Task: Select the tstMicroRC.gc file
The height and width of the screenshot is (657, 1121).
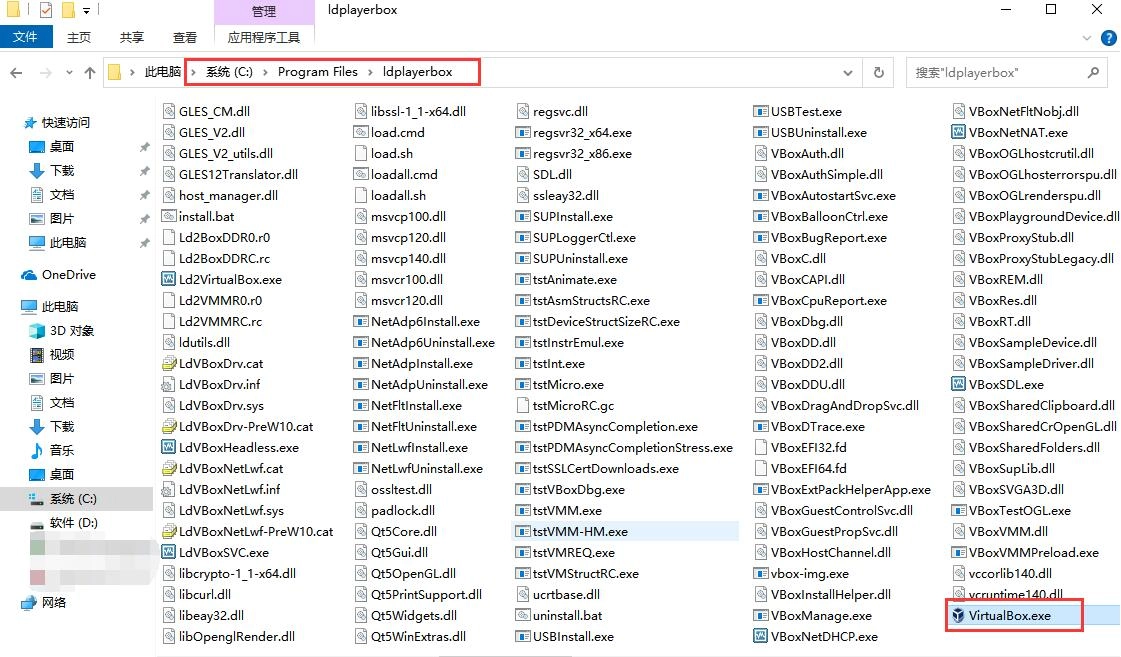Action: pyautogui.click(x=564, y=406)
